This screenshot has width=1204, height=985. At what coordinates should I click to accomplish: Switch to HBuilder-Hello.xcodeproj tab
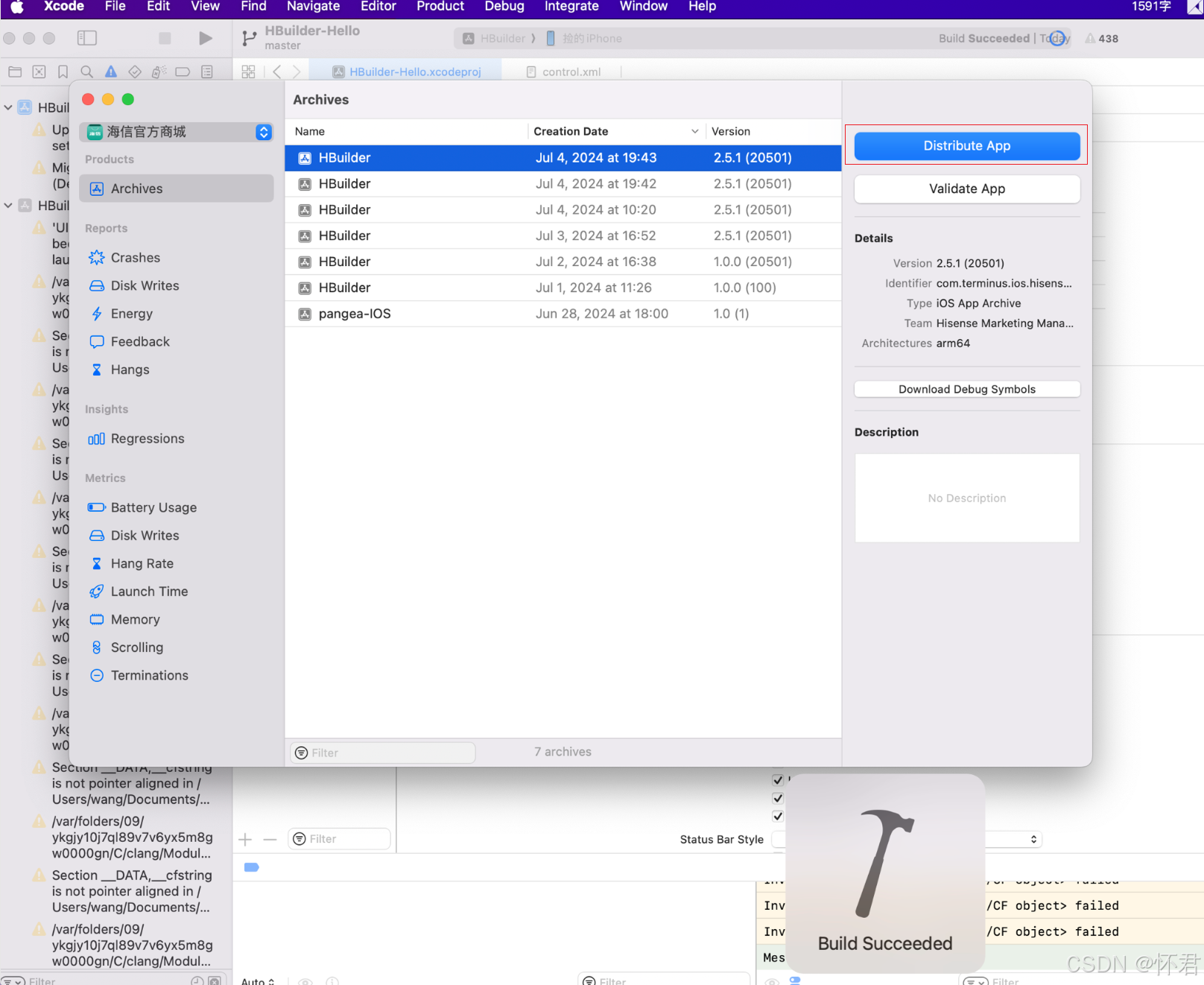point(408,72)
